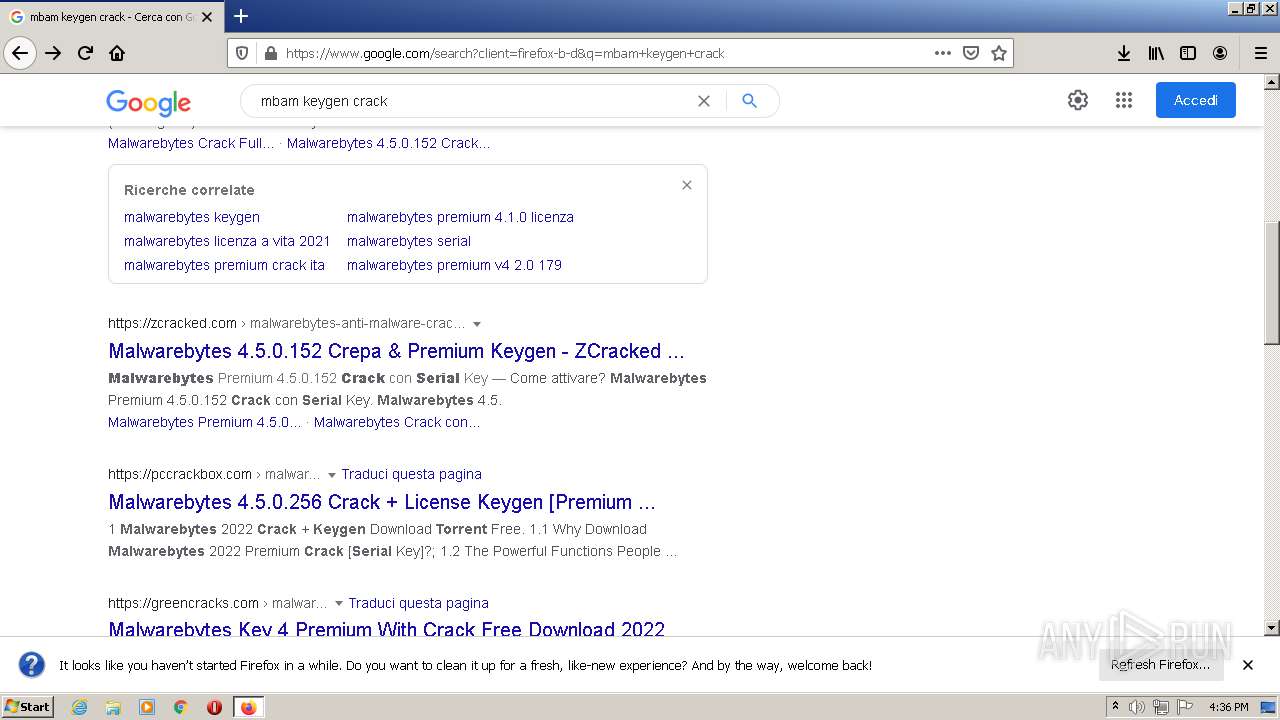Screen dimensions: 1280x720
Task: Open related search malwarebytes keygen
Action: [192, 217]
